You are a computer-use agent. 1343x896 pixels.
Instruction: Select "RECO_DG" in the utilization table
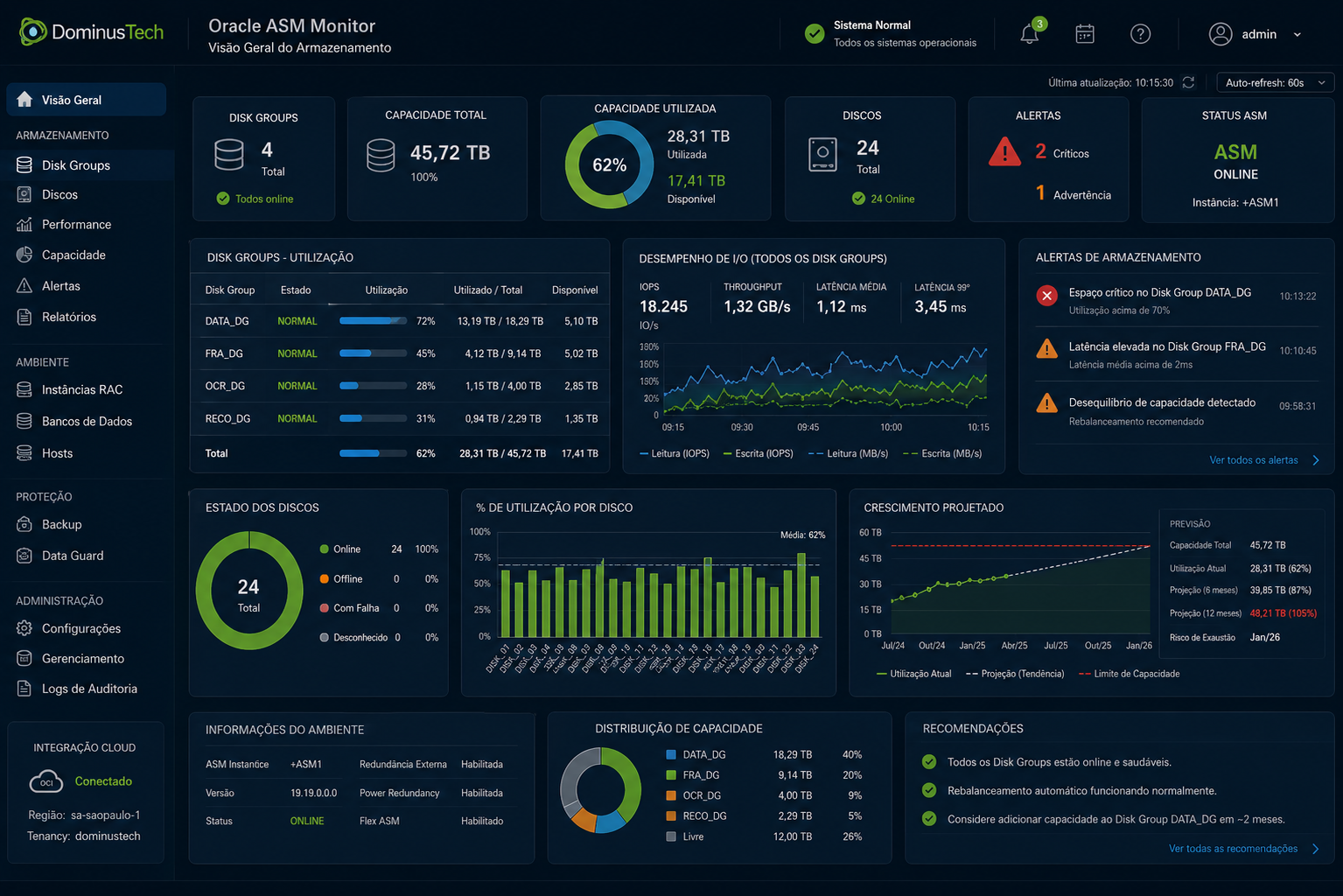click(x=227, y=418)
